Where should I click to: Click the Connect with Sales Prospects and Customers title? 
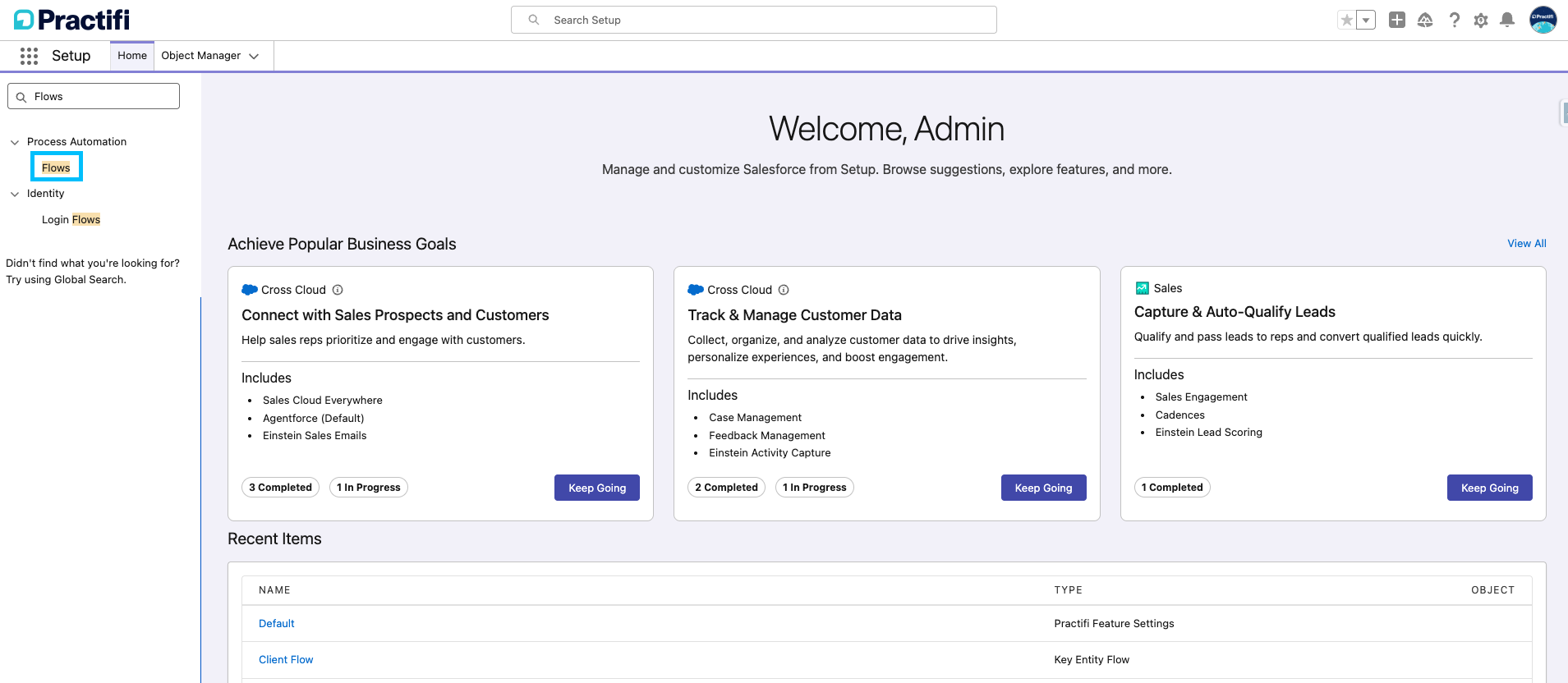tap(395, 315)
